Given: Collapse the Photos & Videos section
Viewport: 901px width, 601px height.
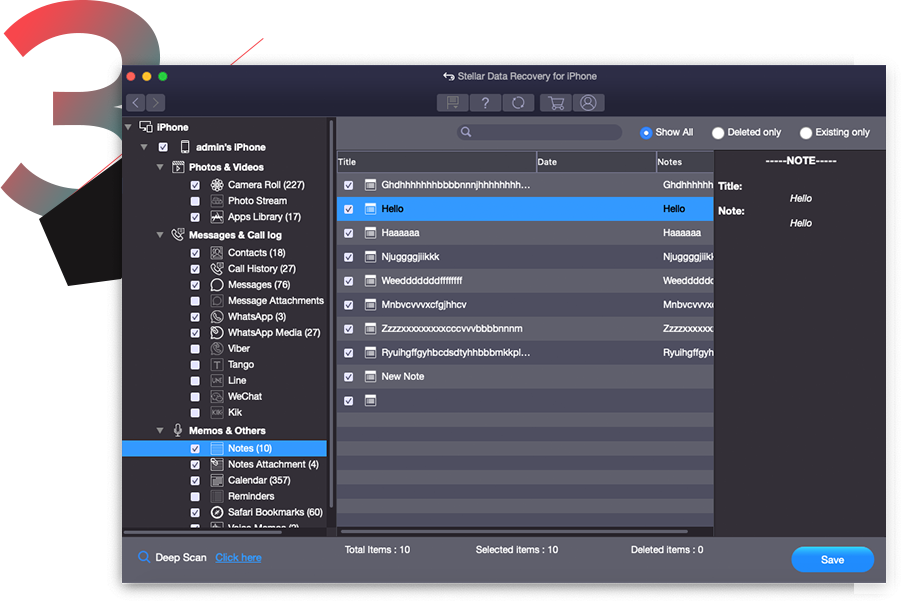Looking at the screenshot, I should [160, 166].
